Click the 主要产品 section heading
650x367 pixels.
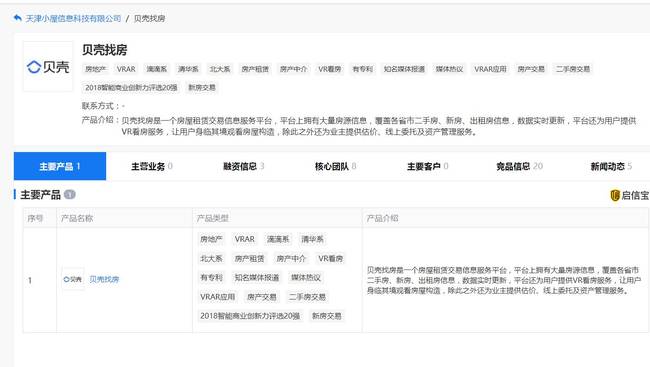41,194
